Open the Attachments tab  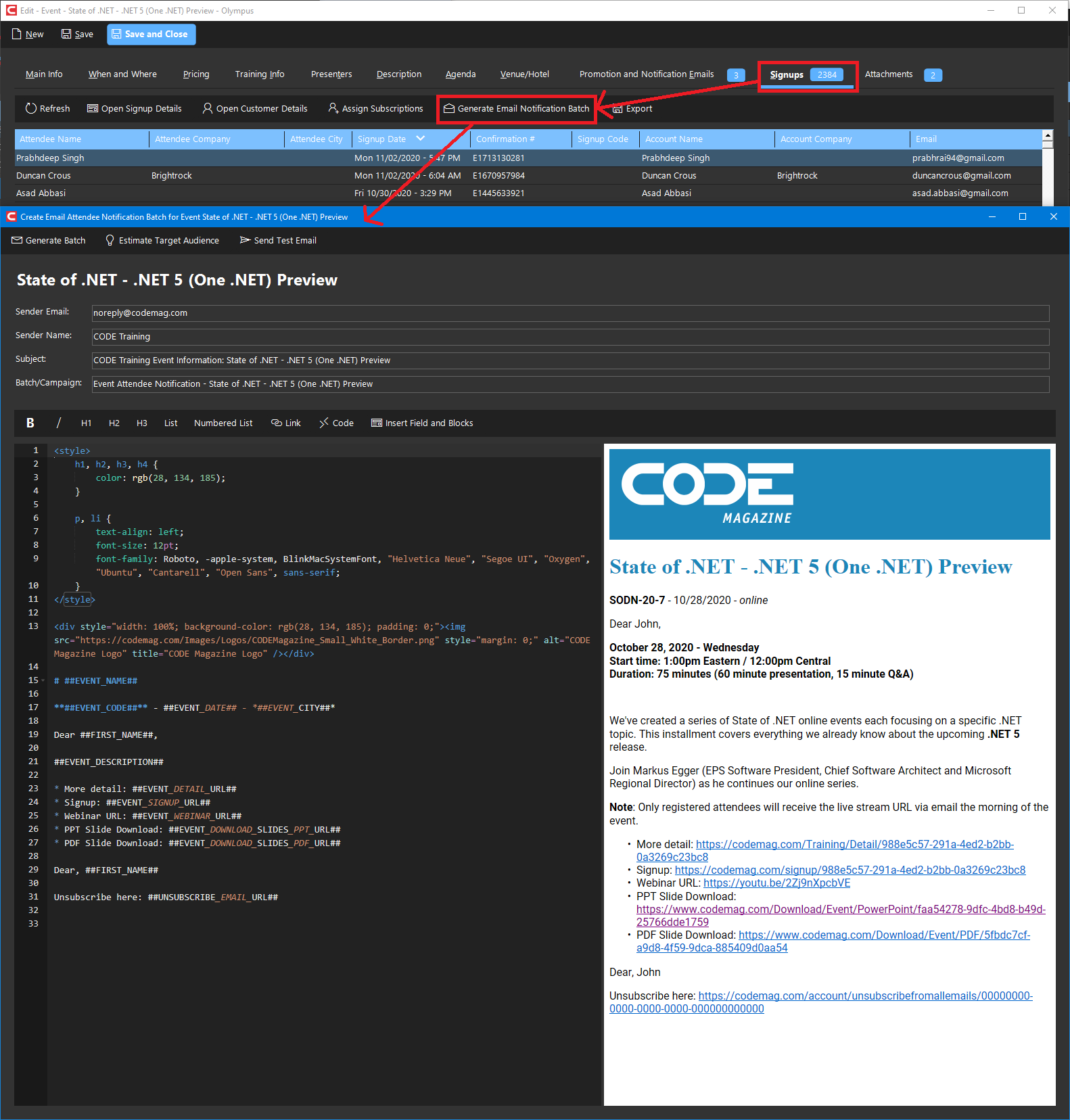click(903, 74)
